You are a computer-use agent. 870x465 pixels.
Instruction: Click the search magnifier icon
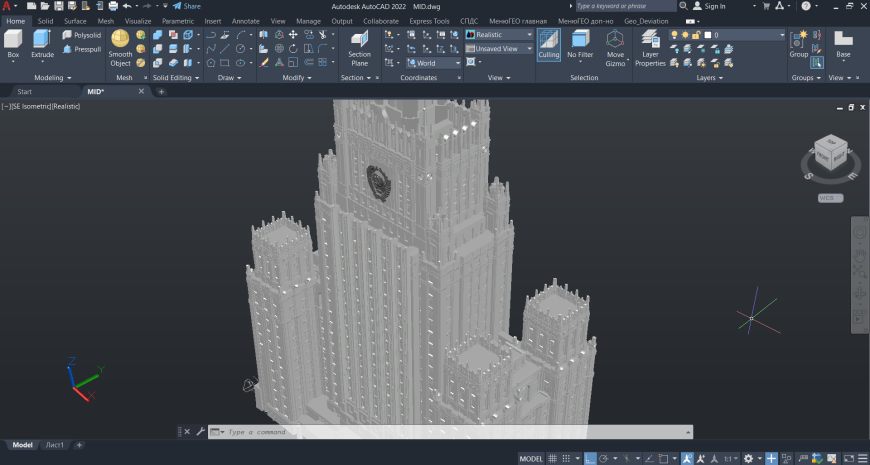684,6
